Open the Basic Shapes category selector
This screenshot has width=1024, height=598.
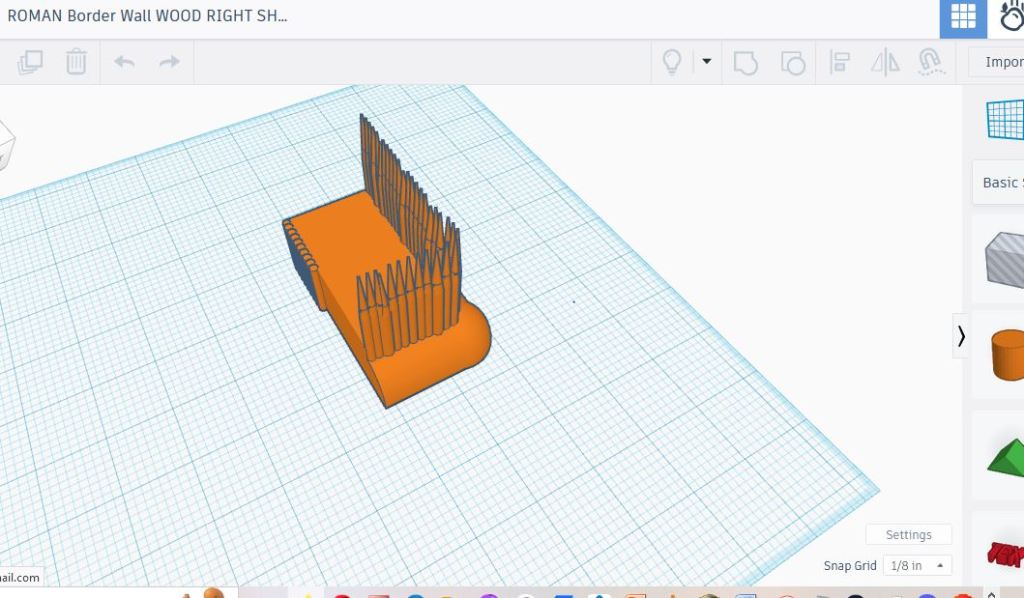[x=1000, y=182]
